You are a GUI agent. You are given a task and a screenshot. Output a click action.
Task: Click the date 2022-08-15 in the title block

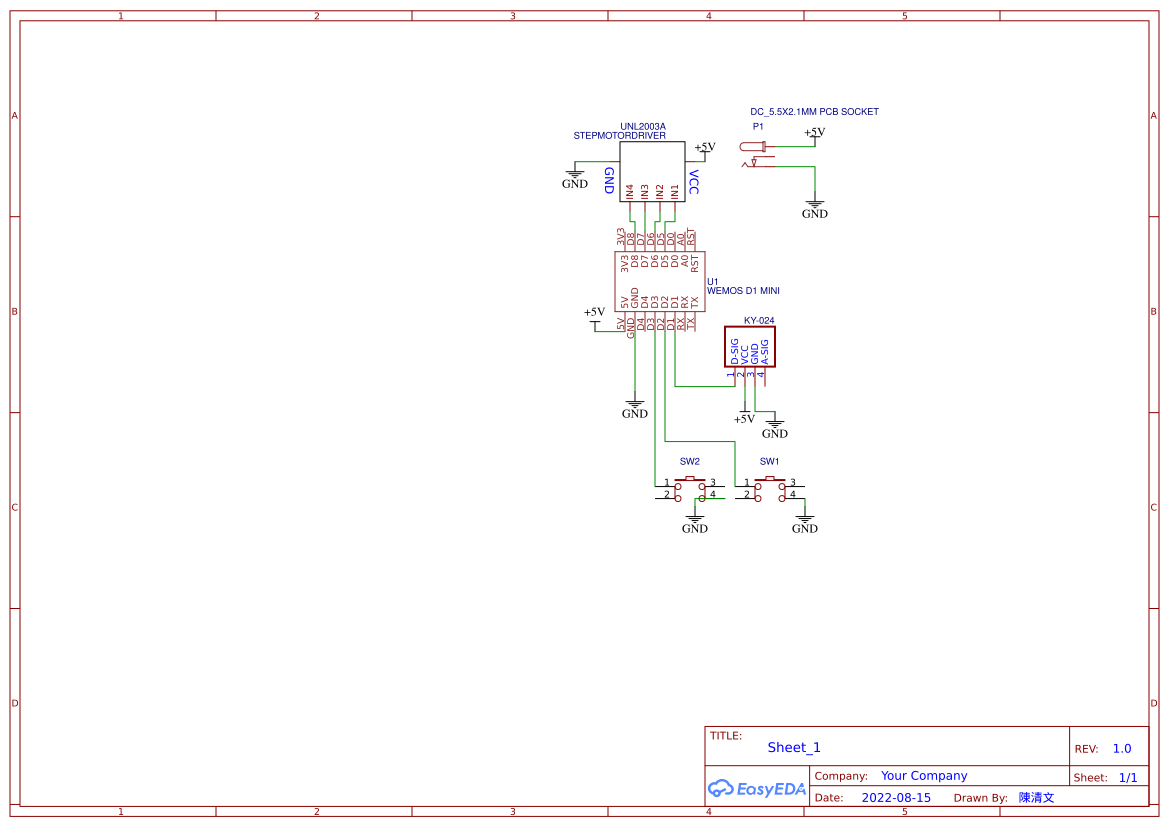click(x=896, y=797)
